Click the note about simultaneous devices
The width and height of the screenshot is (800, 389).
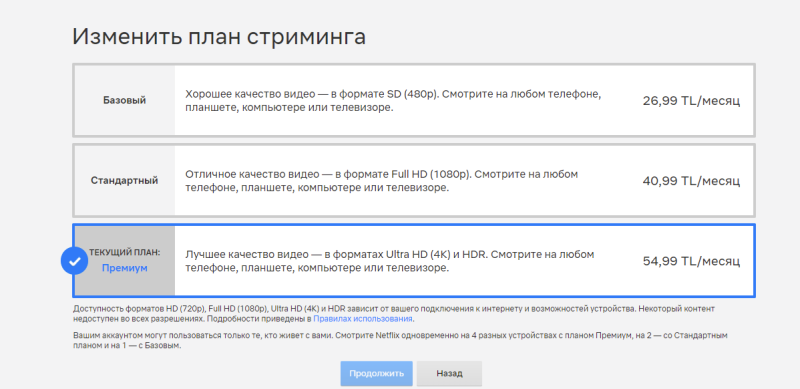[x=400, y=341]
